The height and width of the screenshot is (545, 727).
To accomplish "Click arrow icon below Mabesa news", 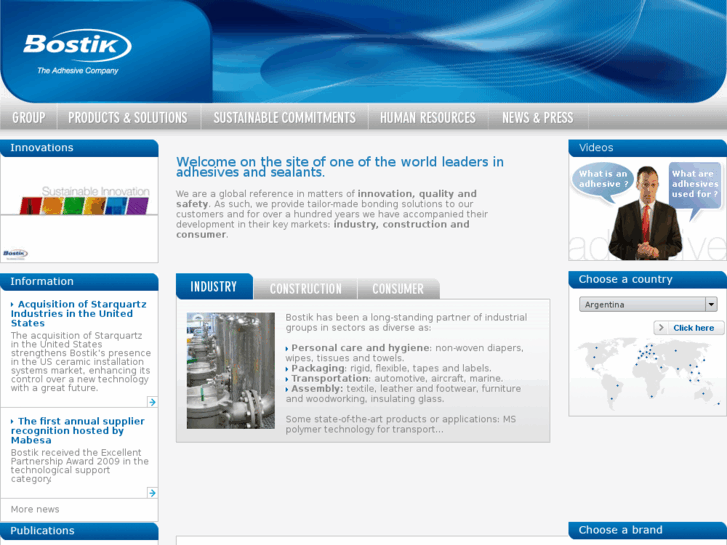I will [152, 493].
